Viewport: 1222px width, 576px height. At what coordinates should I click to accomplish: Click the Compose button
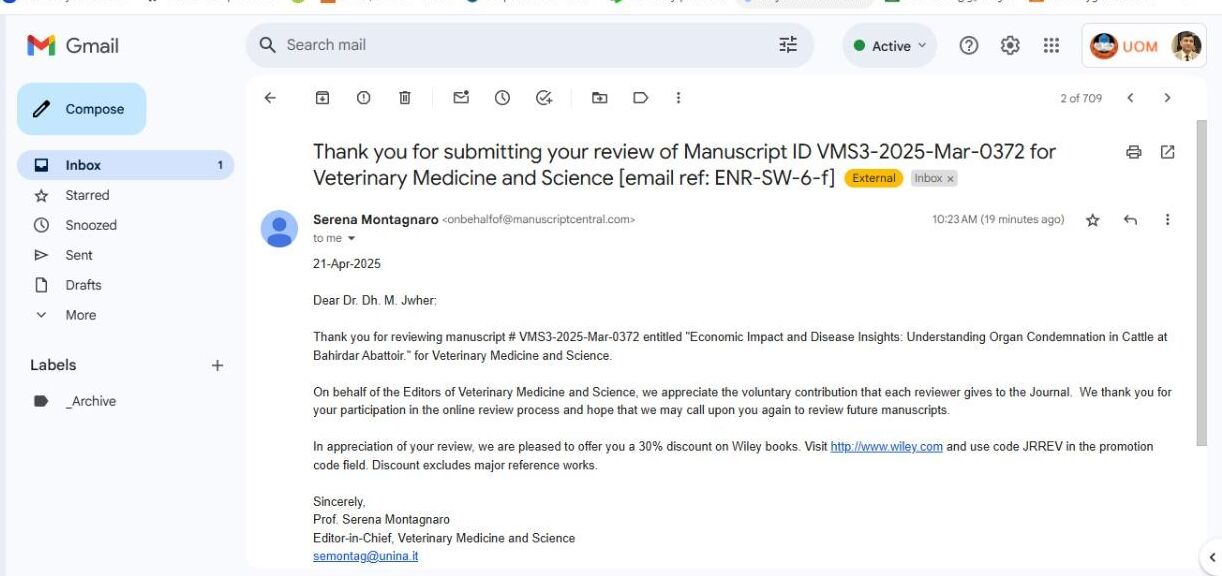pyautogui.click(x=82, y=109)
